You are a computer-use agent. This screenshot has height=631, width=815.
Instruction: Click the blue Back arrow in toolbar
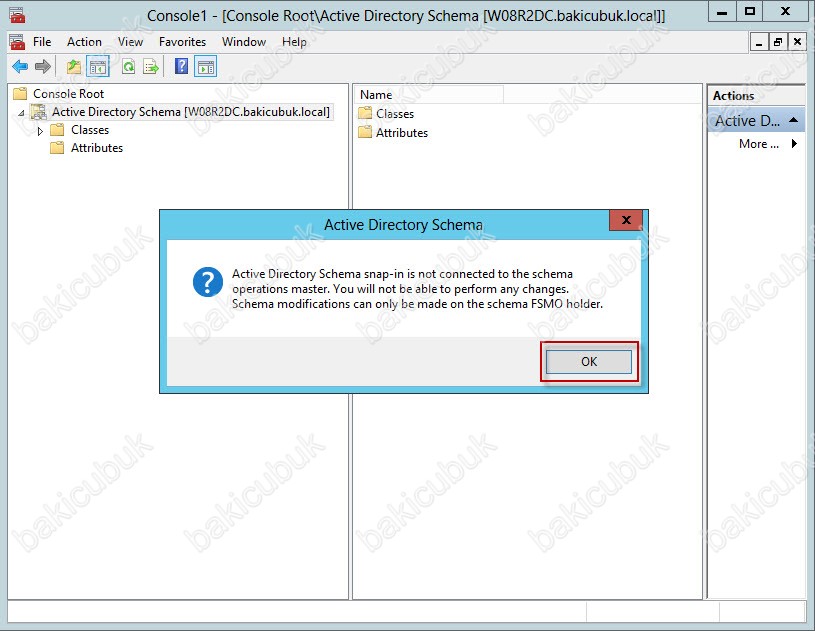(20, 67)
